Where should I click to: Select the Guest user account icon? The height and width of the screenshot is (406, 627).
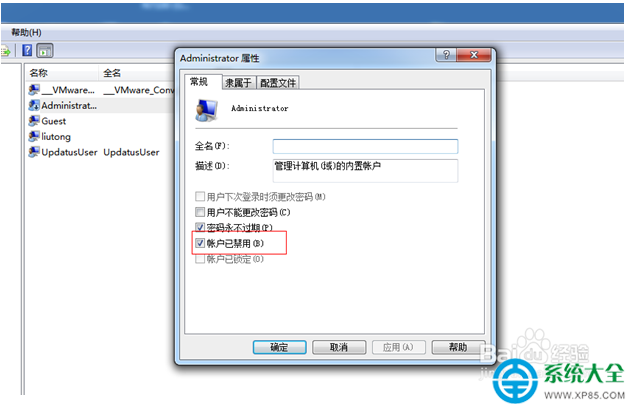pos(34,121)
